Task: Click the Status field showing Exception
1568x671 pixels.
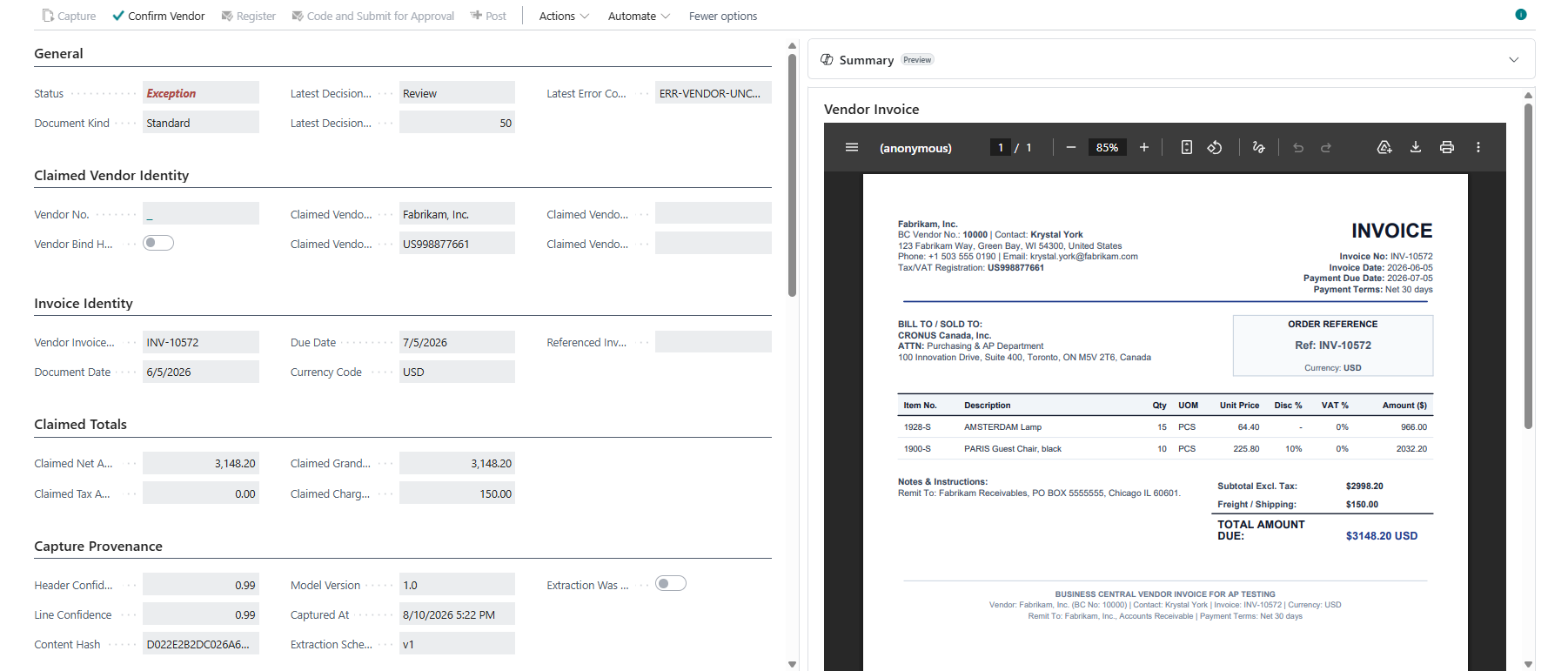Action: click(201, 93)
